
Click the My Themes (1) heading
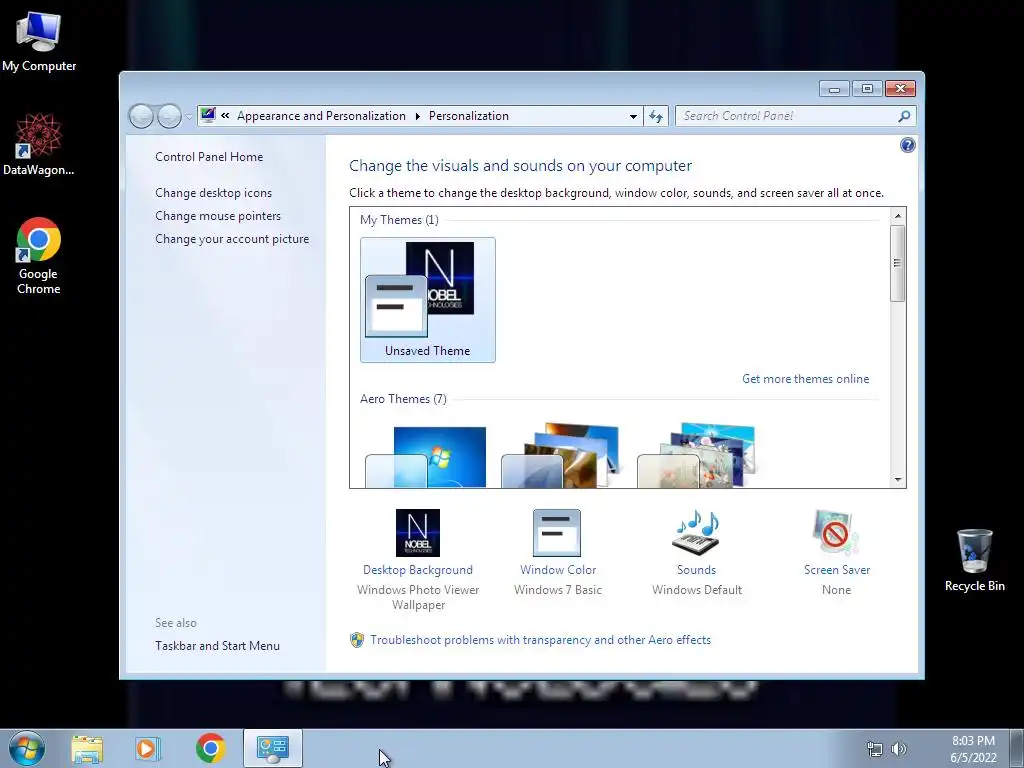[399, 220]
